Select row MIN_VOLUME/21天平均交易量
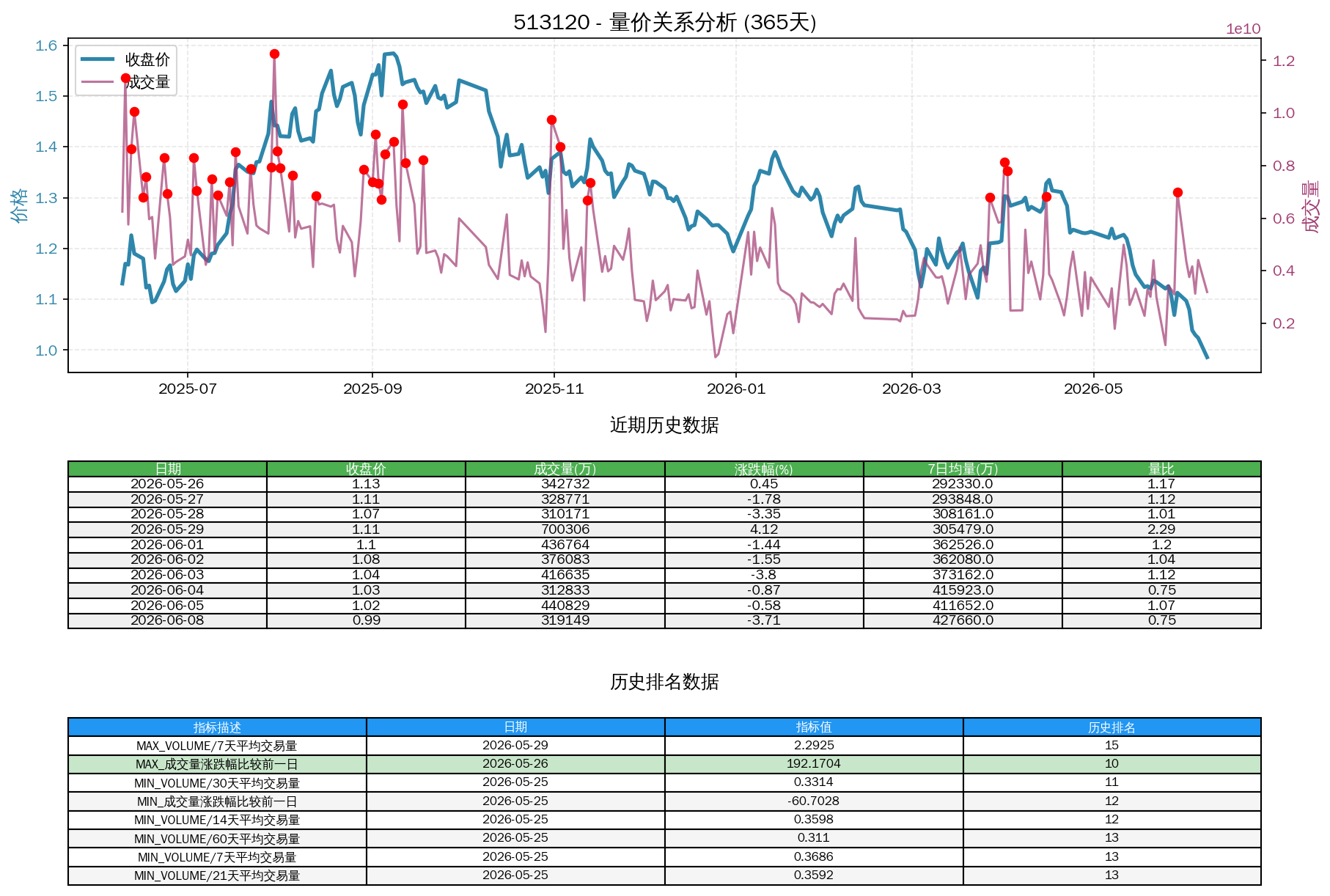This screenshot has width=1330, height=896. click(x=664, y=875)
